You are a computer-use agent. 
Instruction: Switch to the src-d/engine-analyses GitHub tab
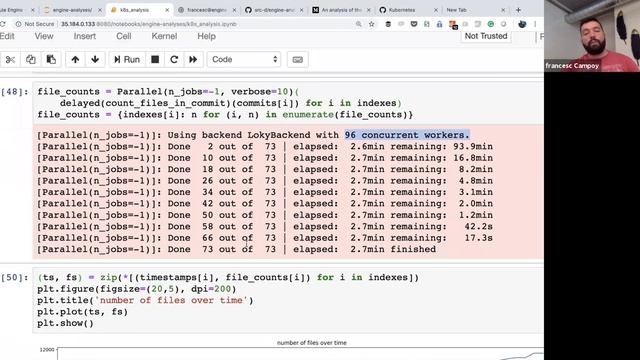coord(273,10)
